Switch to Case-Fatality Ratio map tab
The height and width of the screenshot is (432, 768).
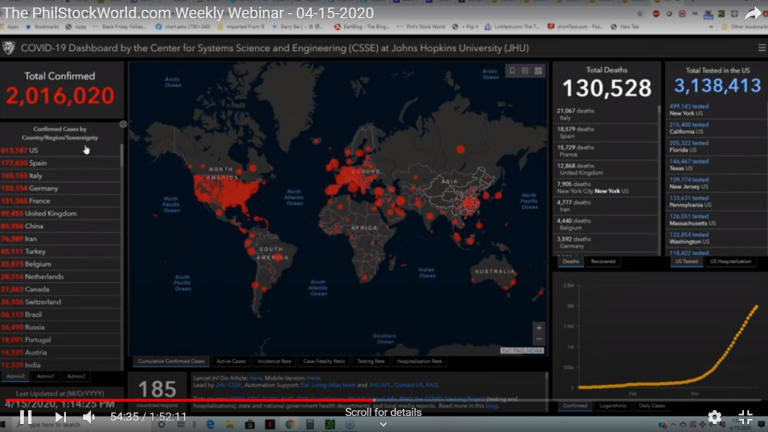point(324,361)
